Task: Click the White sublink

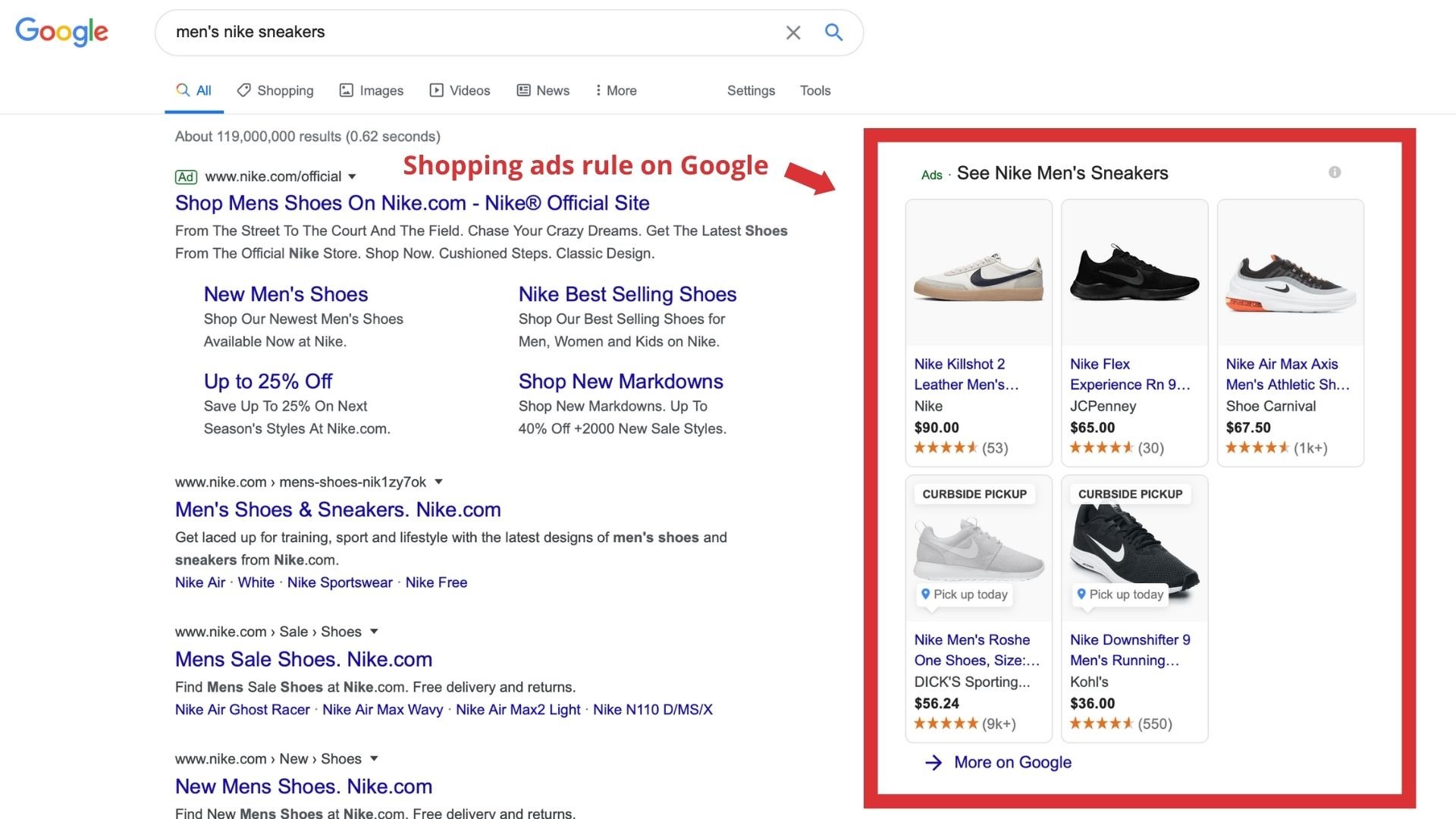Action: pyautogui.click(x=256, y=582)
